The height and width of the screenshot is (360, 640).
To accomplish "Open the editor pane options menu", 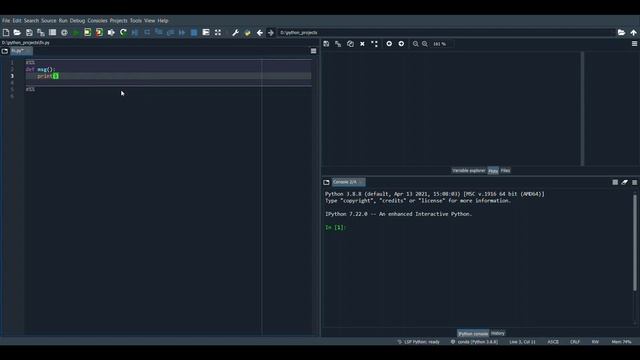I will click(x=313, y=51).
